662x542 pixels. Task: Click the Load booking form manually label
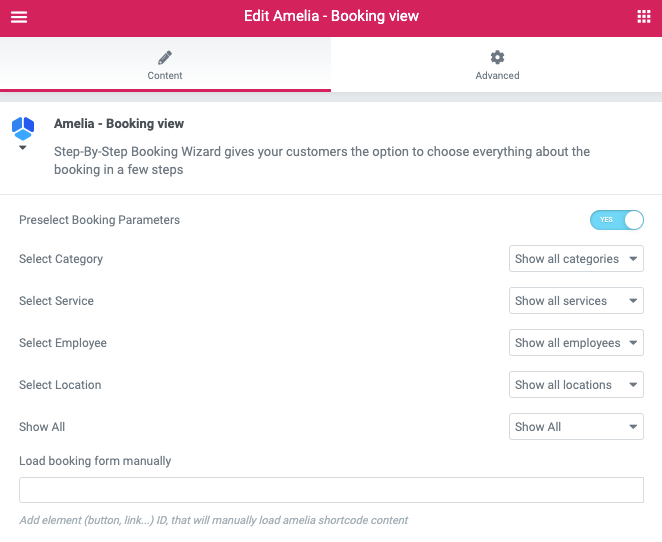click(x=95, y=461)
